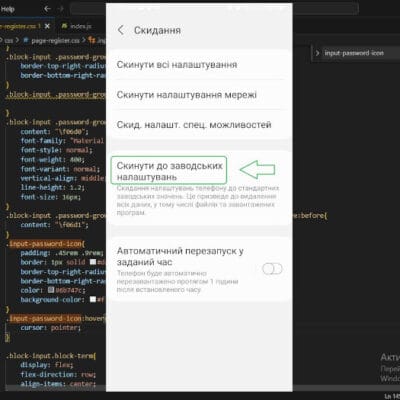Click the .block-input.block-term selector
400x400 pixels.
[51, 356]
